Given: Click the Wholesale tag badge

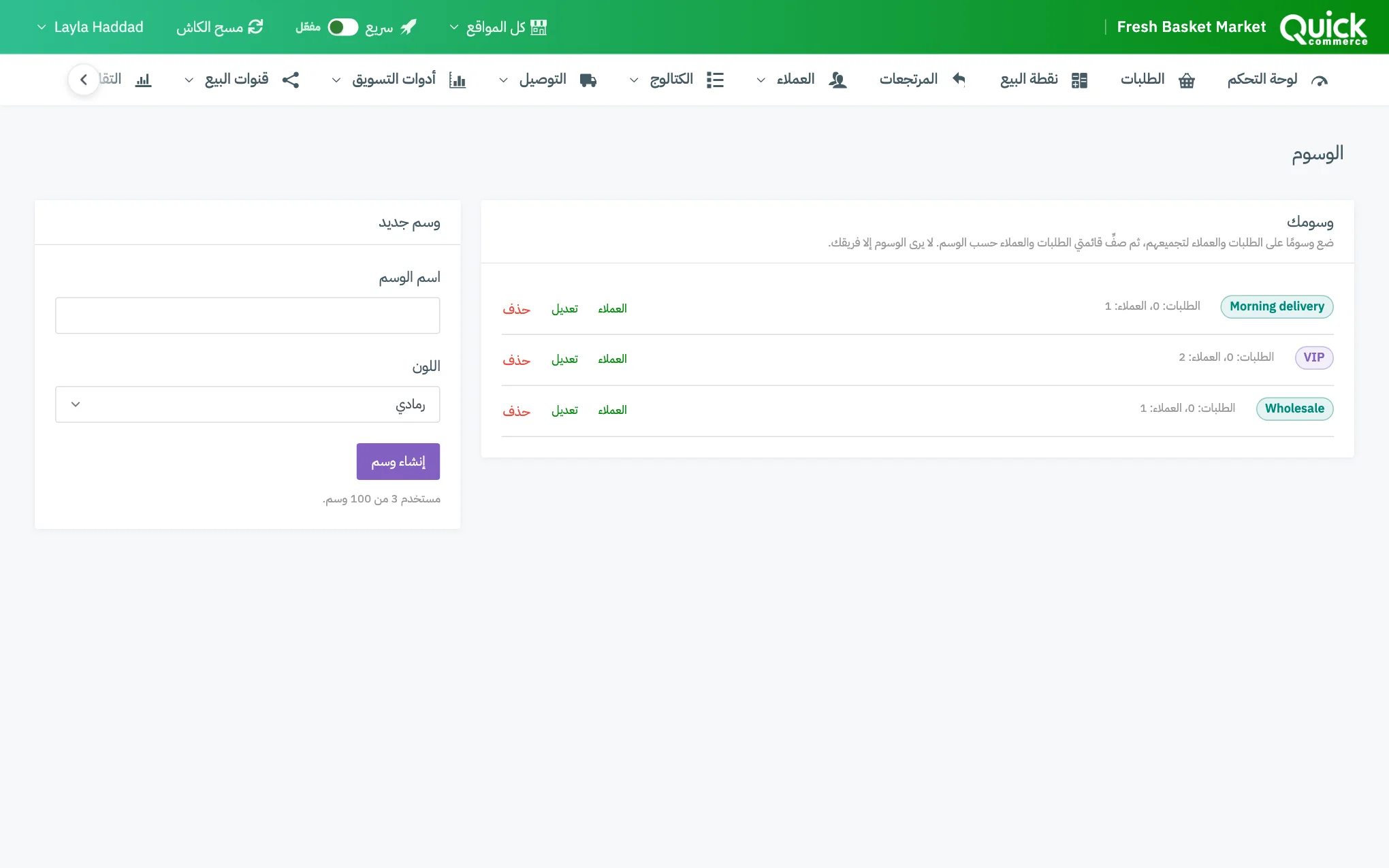Looking at the screenshot, I should (x=1294, y=408).
